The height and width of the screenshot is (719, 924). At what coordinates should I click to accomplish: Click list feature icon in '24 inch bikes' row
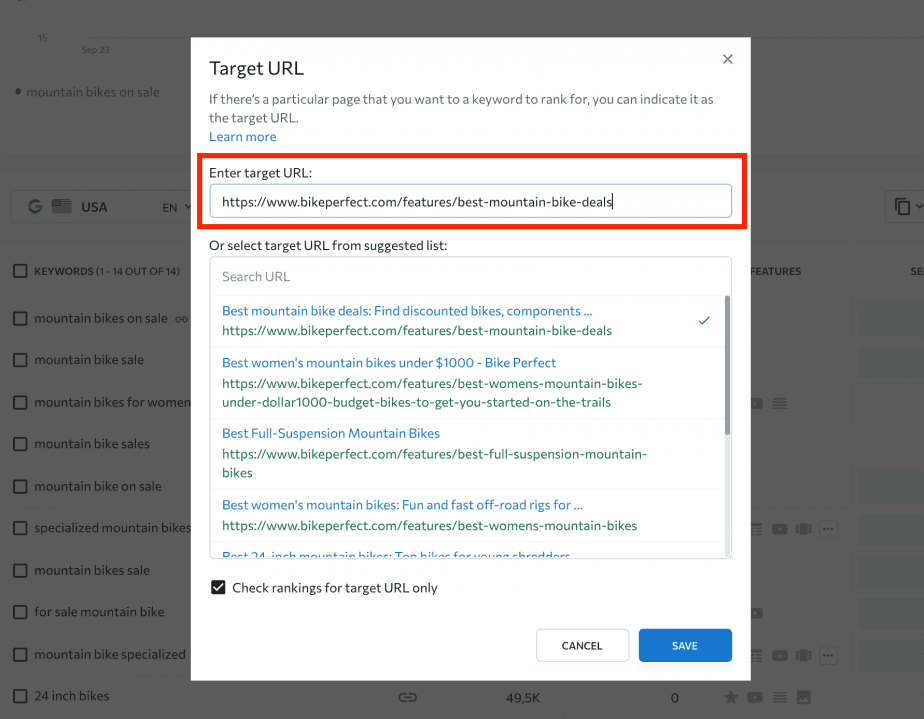[x=780, y=698]
